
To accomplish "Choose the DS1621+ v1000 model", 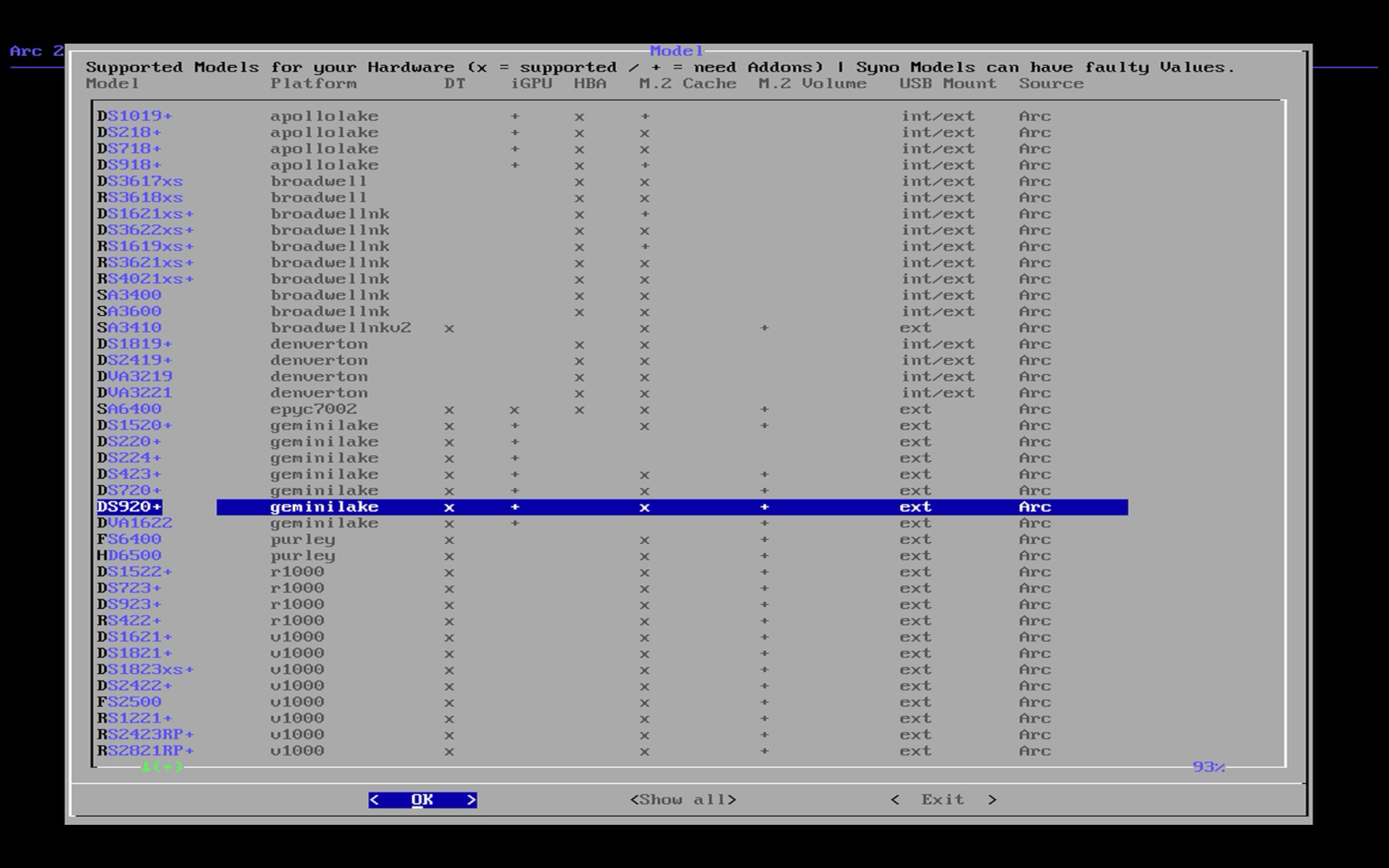I will point(135,637).
